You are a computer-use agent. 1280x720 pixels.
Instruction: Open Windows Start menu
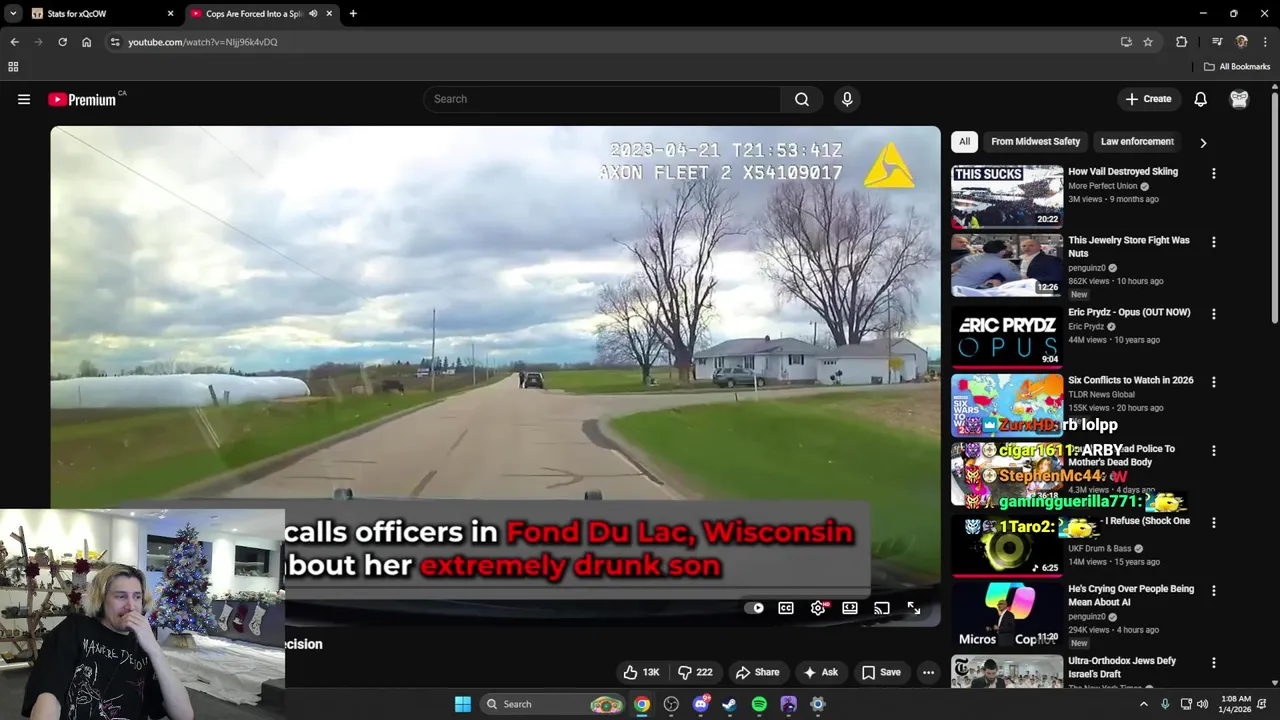[x=463, y=704]
